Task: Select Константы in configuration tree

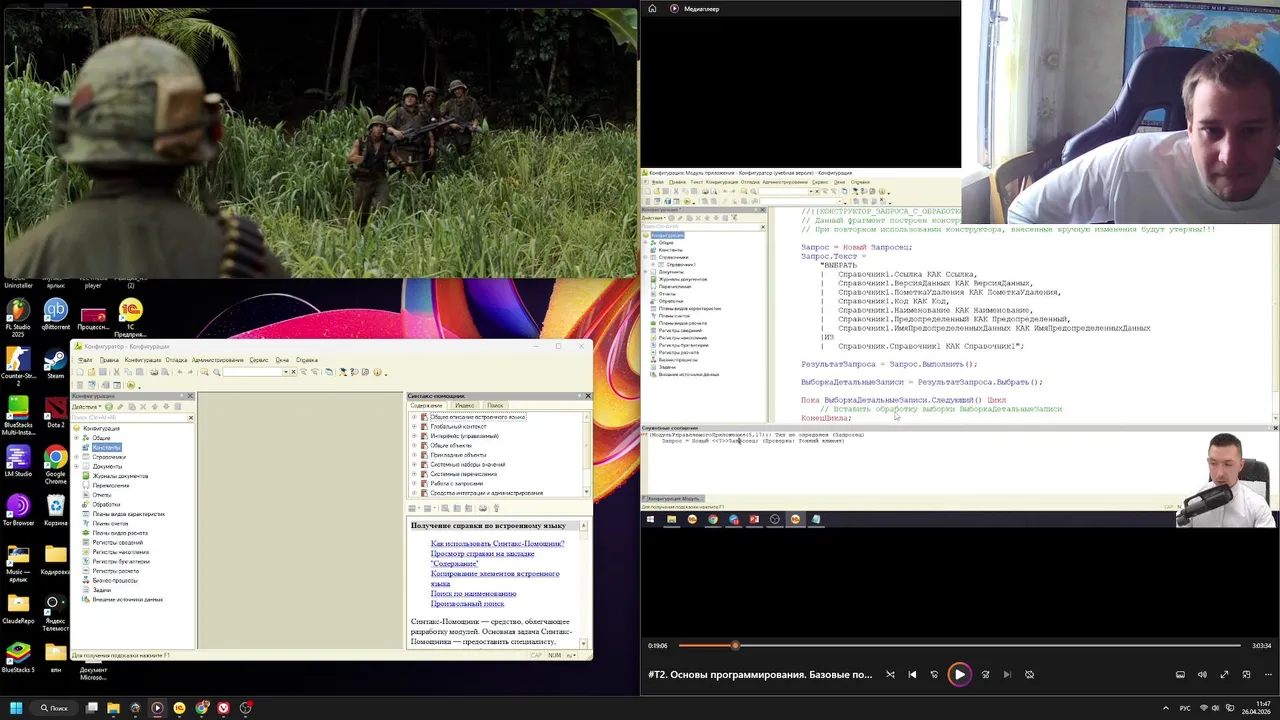Action: [106, 447]
